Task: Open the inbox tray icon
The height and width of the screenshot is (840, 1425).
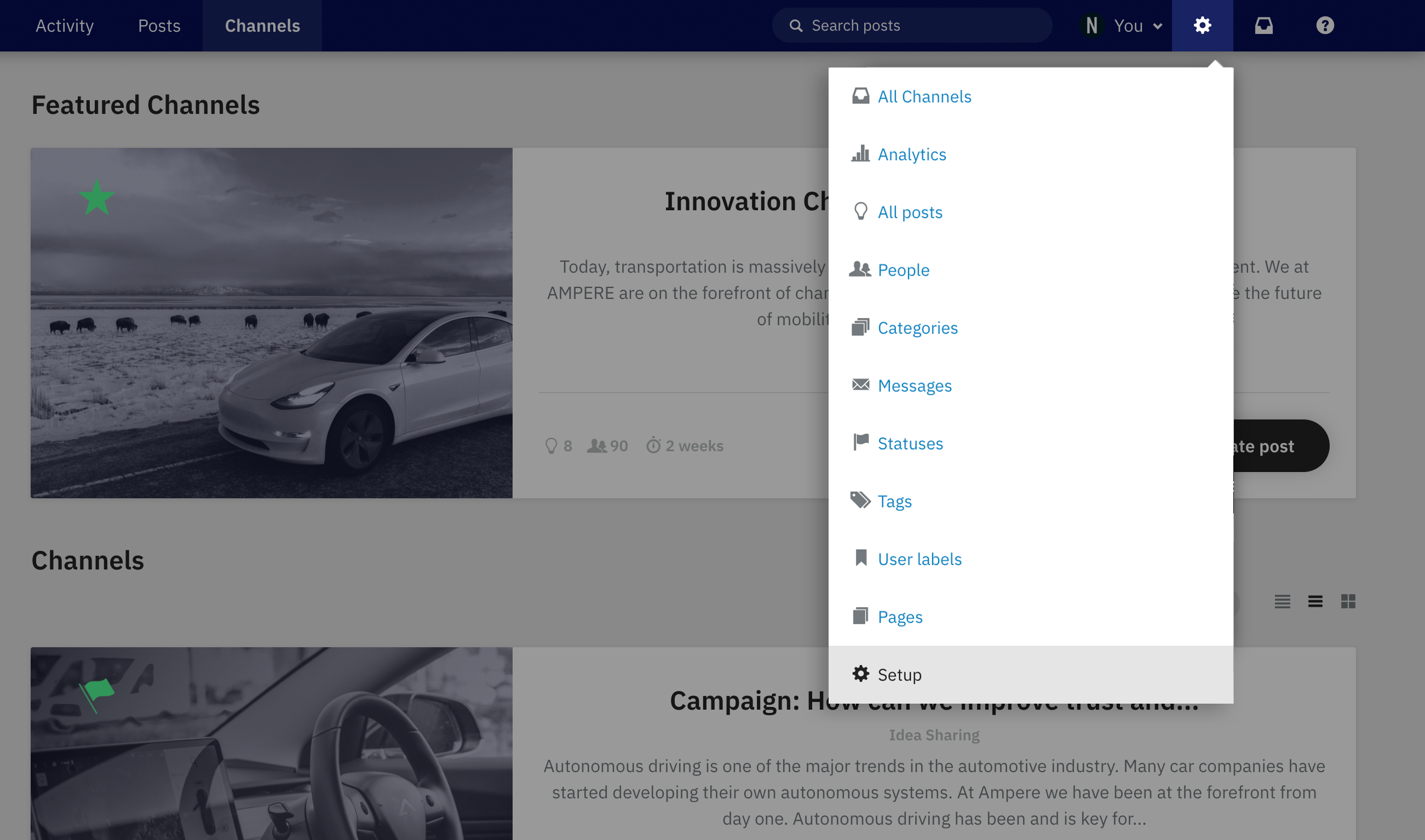Action: click(1263, 26)
